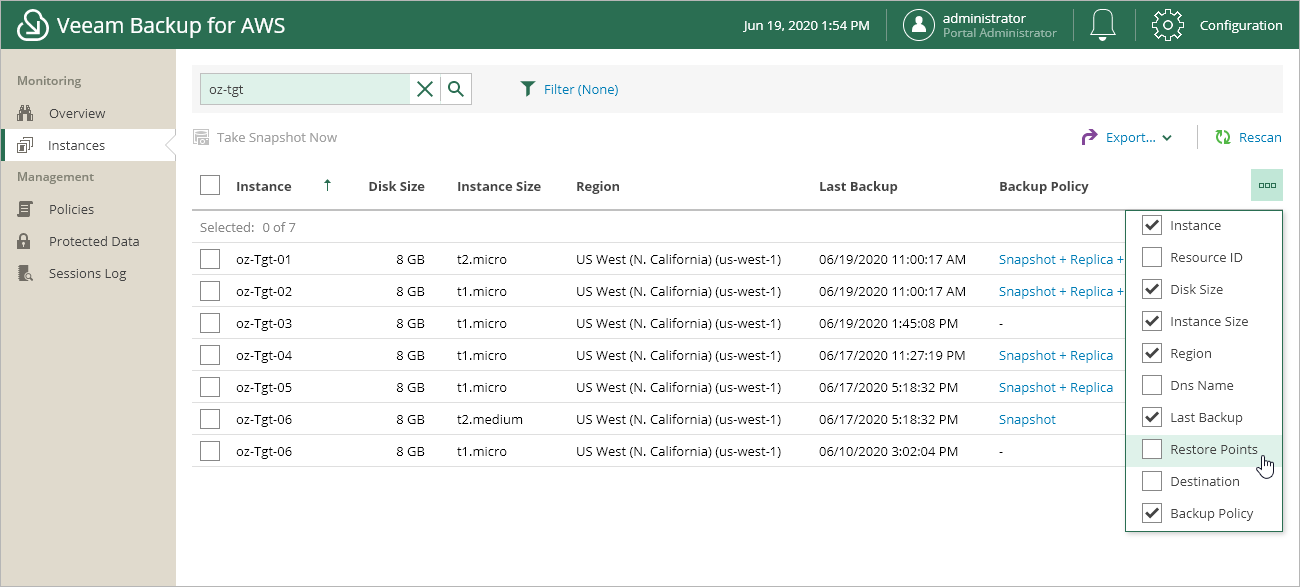Click the Rescan button
1300x587 pixels.
pos(1248,137)
